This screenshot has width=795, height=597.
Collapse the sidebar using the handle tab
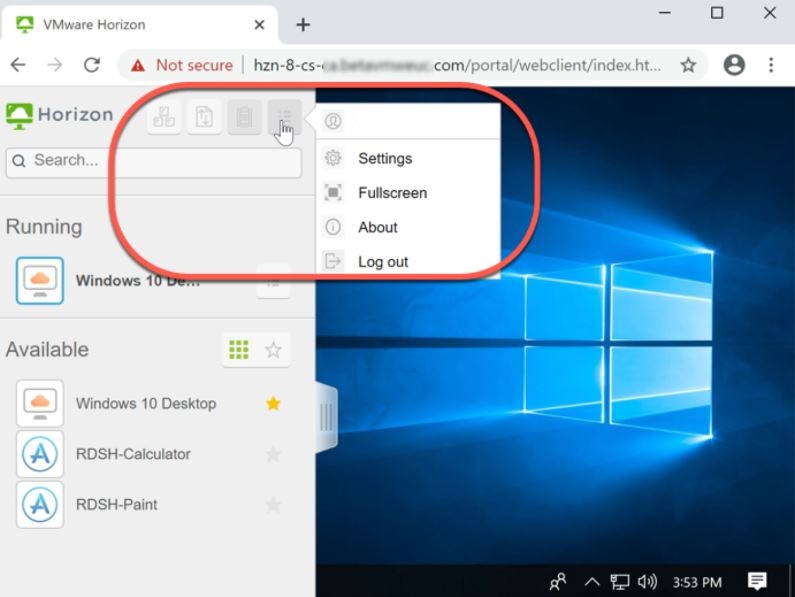pyautogui.click(x=326, y=417)
